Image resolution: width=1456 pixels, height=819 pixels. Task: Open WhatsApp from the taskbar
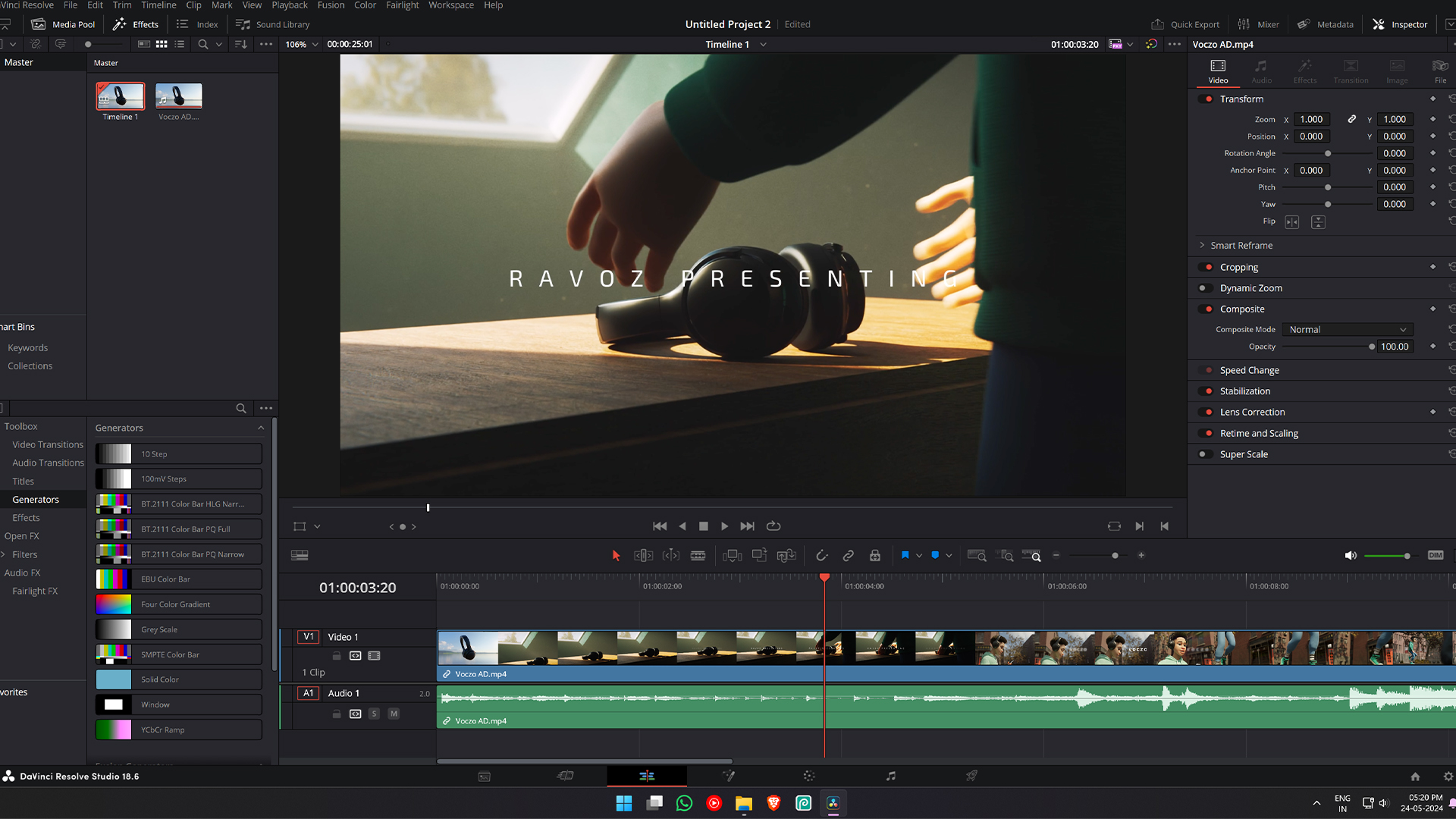point(684,803)
